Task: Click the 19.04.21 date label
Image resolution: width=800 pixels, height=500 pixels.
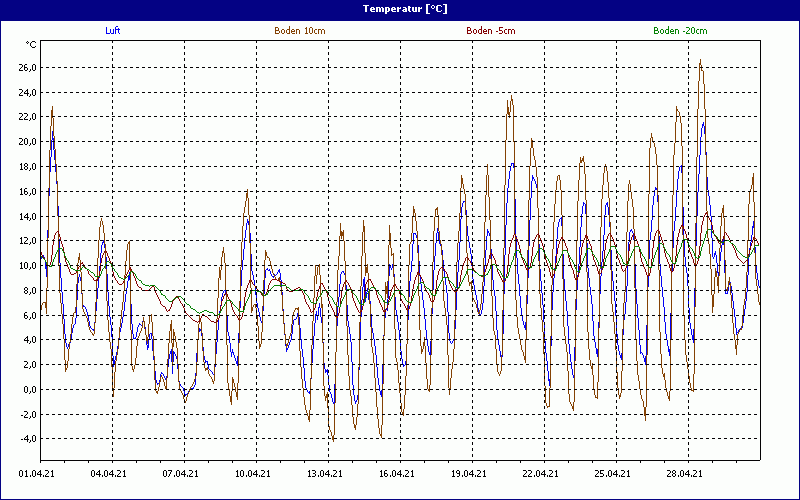Action: [x=469, y=474]
